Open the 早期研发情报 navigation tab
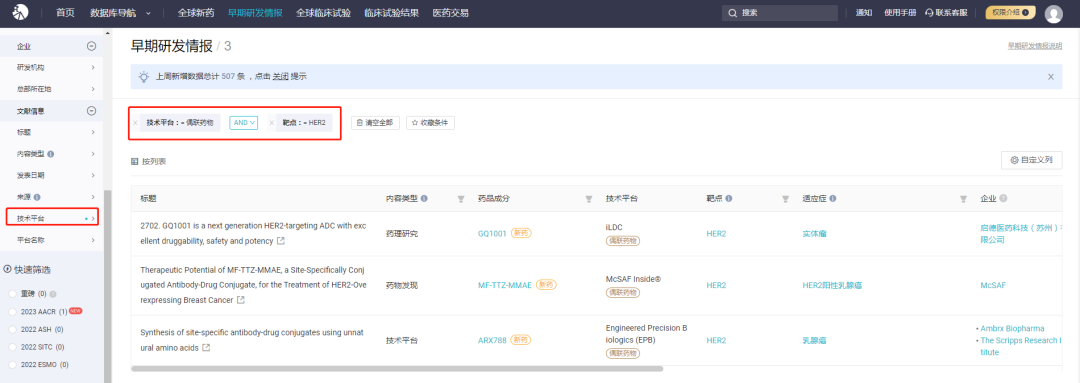The width and height of the screenshot is (1080, 383). pos(255,13)
